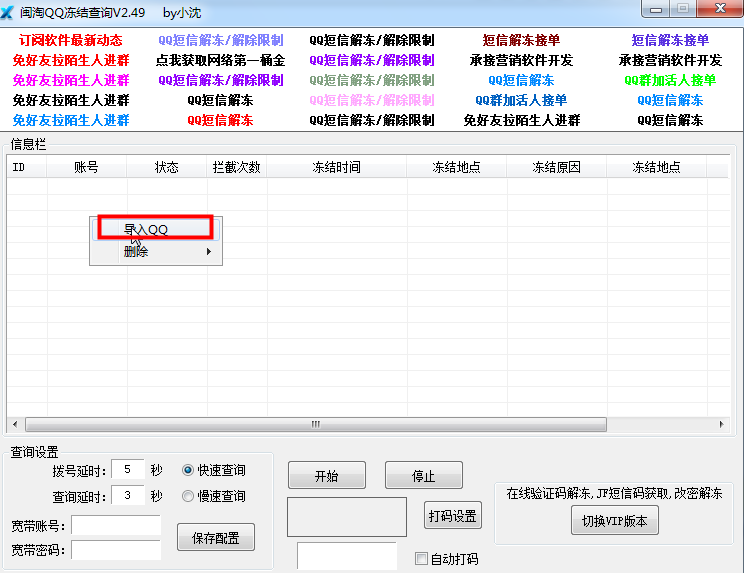The height and width of the screenshot is (573, 744).
Task: Click the horizontal scrollbar left arrow
Action: pyautogui.click(x=15, y=424)
